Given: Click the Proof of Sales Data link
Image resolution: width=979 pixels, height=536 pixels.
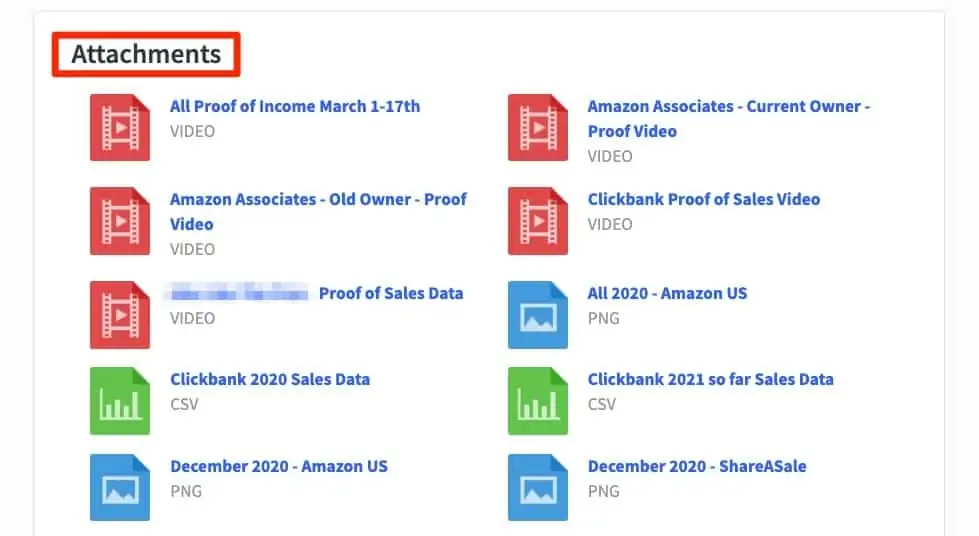Looking at the screenshot, I should [x=391, y=294].
